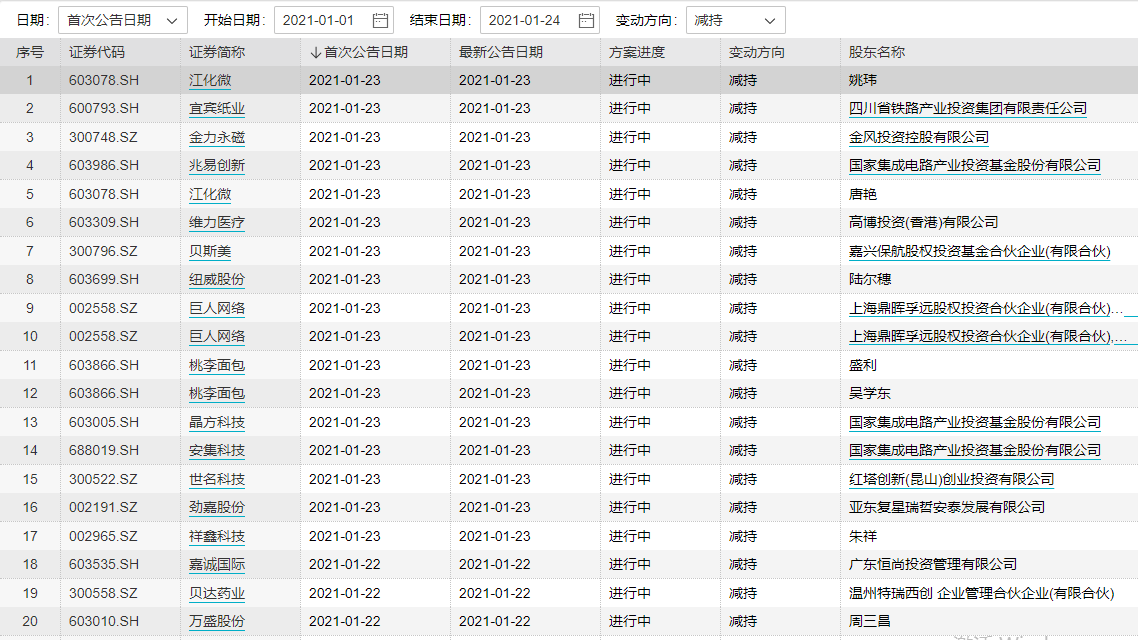
Task: Sort by 股东名称 column header
Action: 877,52
